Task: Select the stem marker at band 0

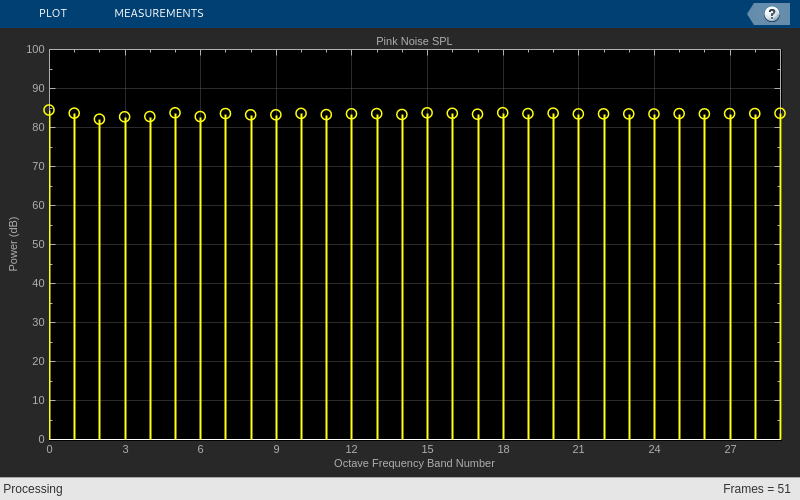Action: coord(49,110)
